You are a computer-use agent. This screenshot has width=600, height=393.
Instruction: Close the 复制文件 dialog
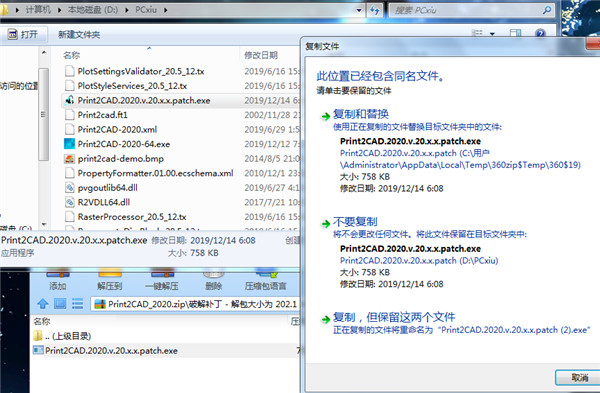click(593, 43)
